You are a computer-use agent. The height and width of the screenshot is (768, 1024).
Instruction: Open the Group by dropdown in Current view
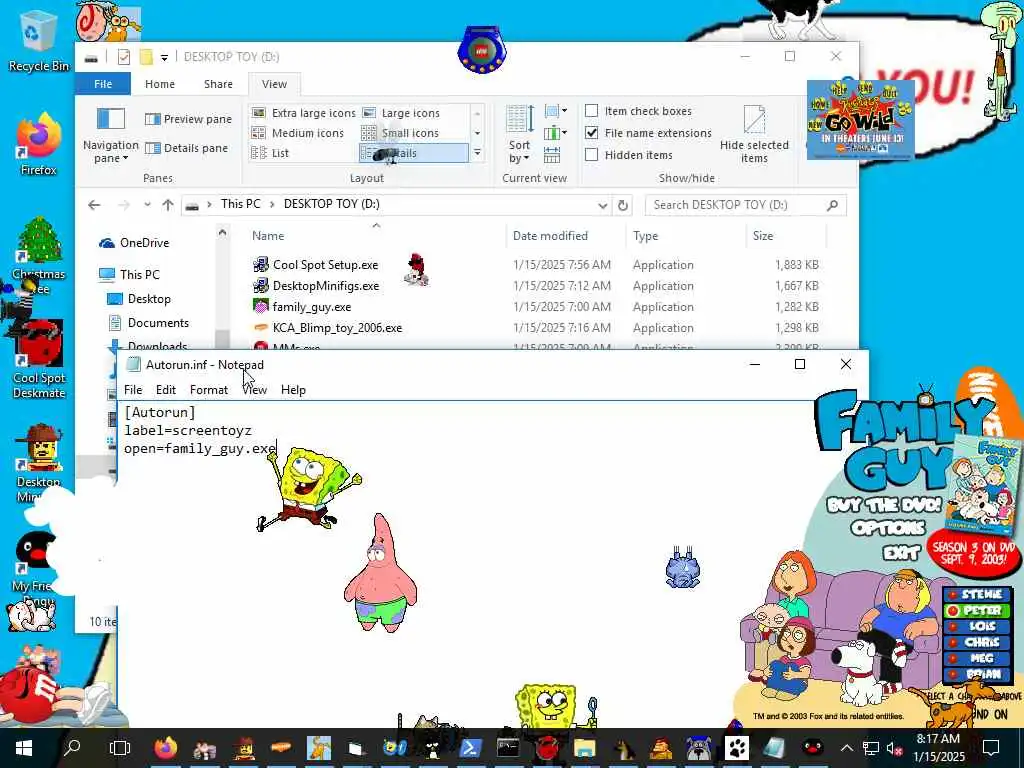pyautogui.click(x=556, y=111)
